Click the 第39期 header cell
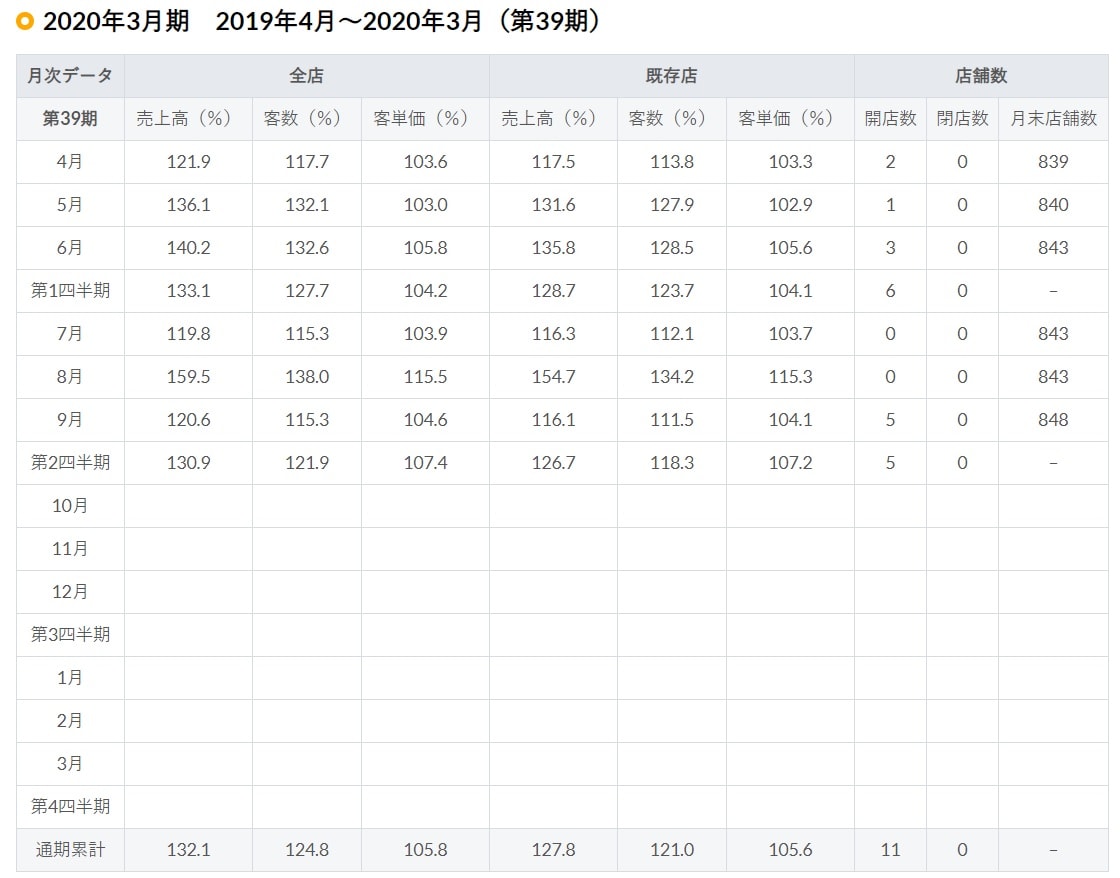The height and width of the screenshot is (878, 1120). coord(70,119)
